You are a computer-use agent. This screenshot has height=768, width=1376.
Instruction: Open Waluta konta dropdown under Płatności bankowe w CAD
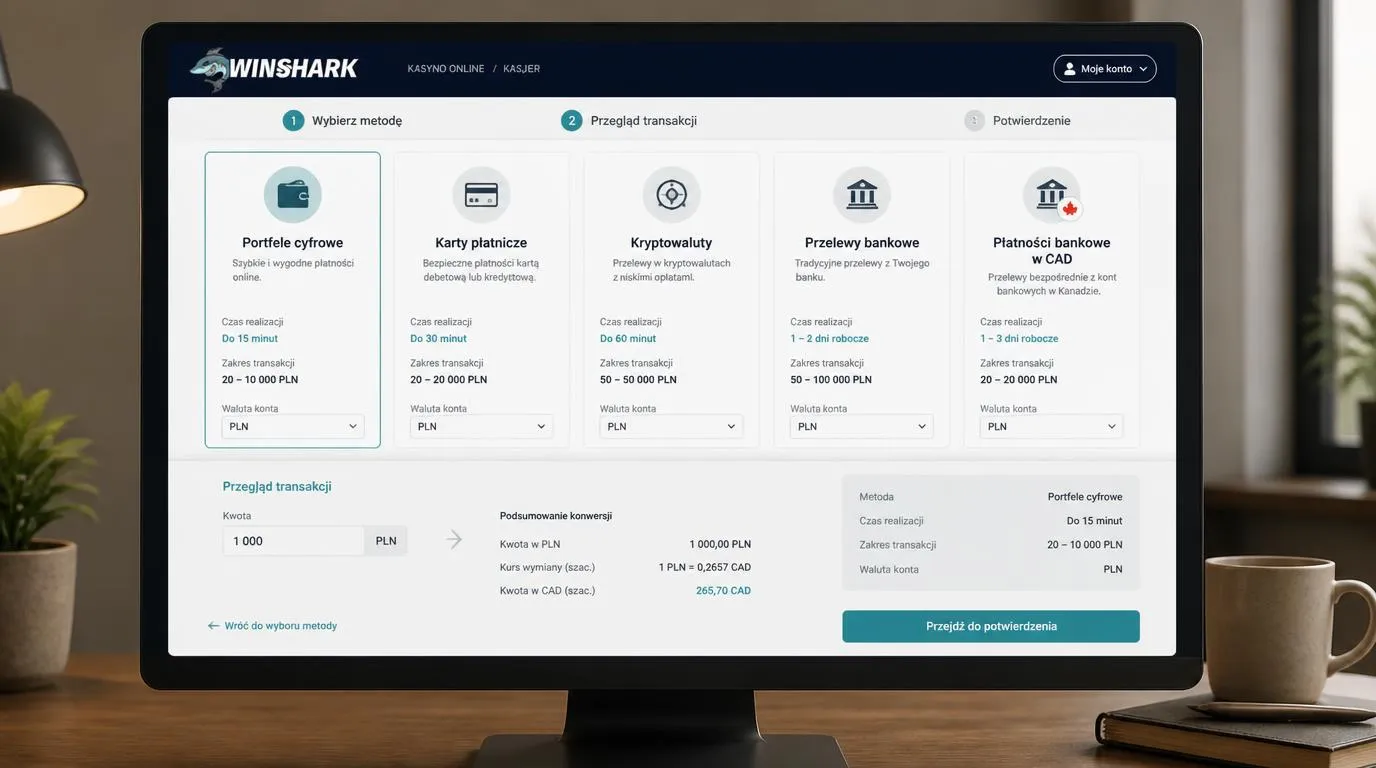click(1052, 426)
